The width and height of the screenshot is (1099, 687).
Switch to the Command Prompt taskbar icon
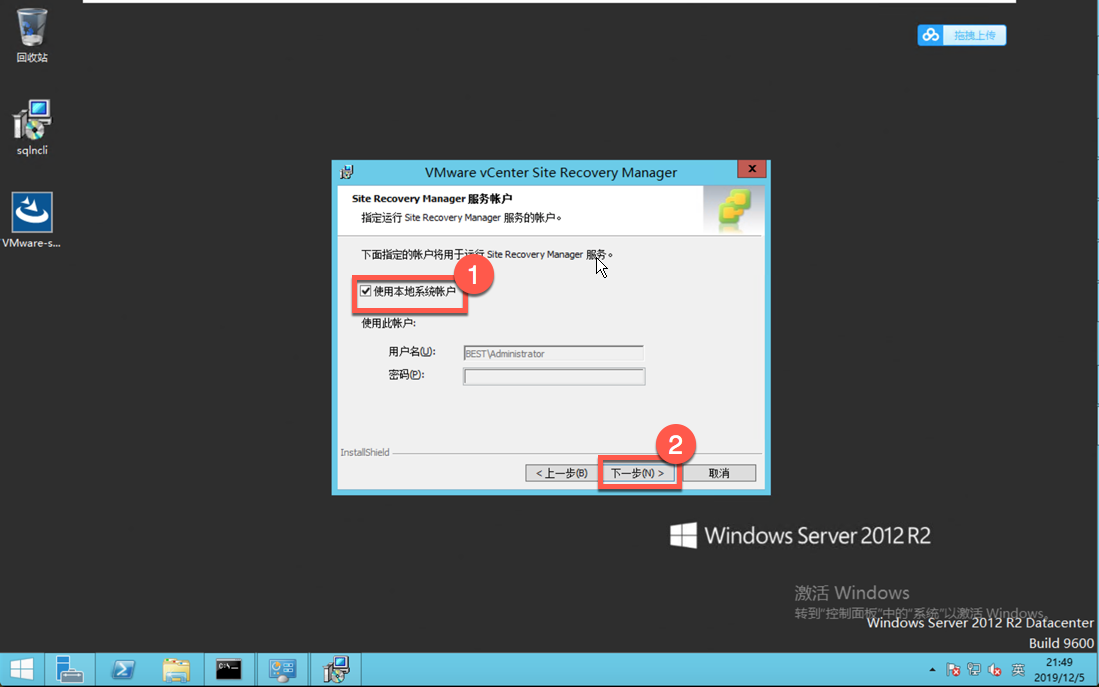pyautogui.click(x=228, y=669)
